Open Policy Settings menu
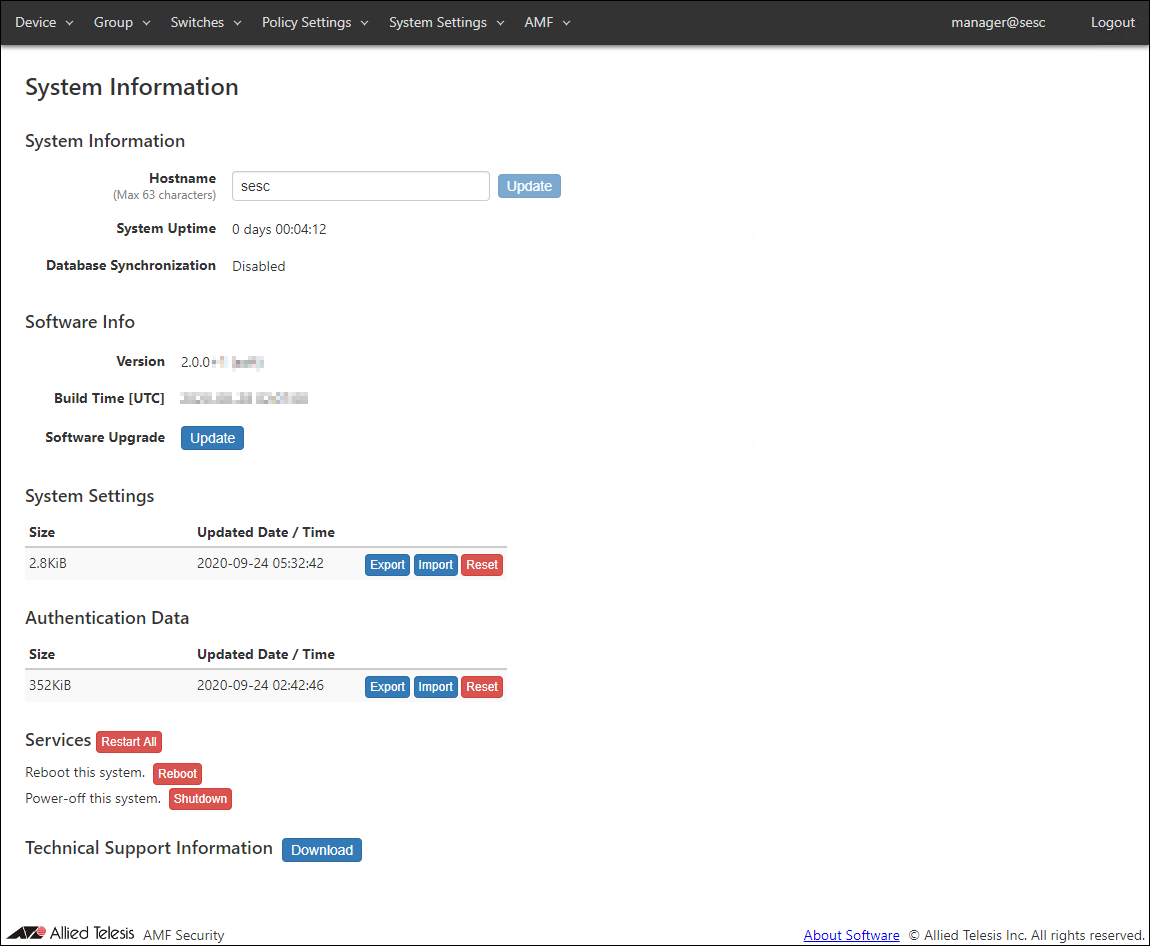This screenshot has height=946, width=1150. (x=315, y=22)
